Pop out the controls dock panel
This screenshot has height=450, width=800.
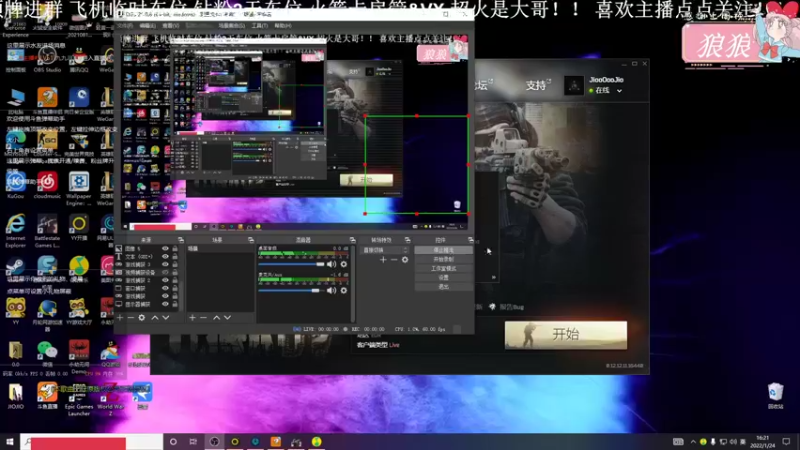[x=470, y=240]
